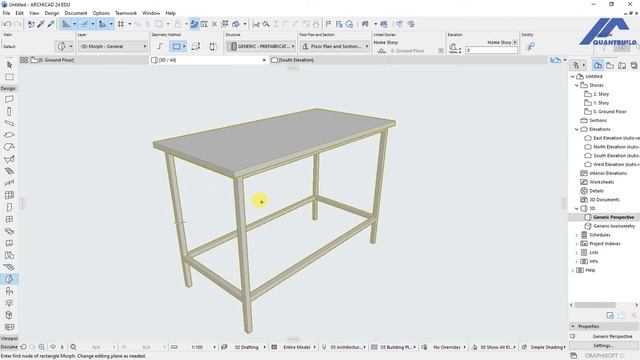
Task: Open the File menu
Action: pyautogui.click(x=6, y=13)
